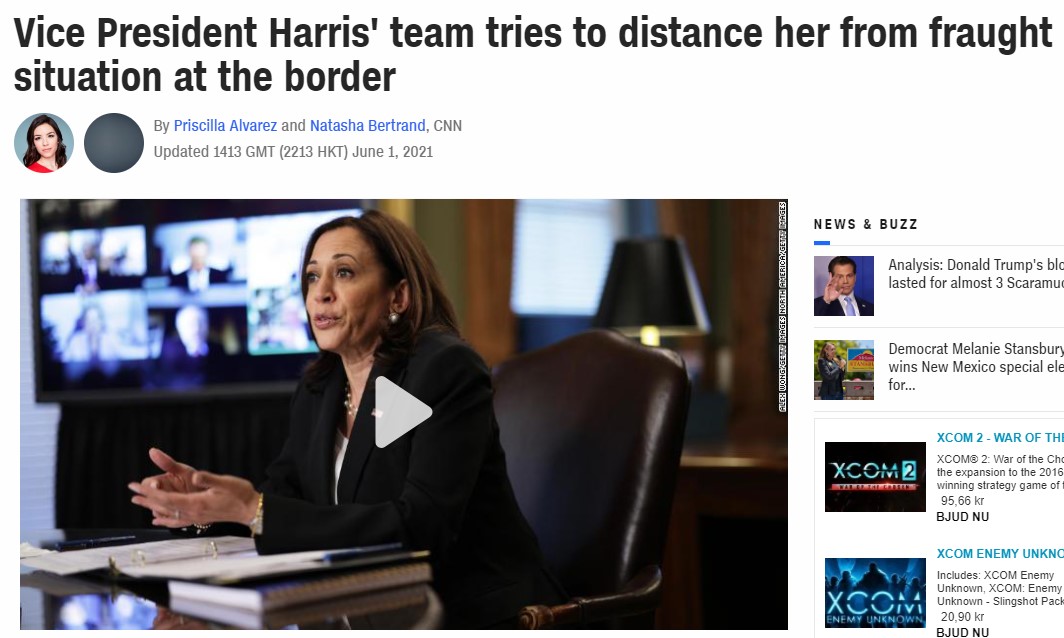Open the XCOM 2 War of the Chosen ad title
Screen dimensions: 1064x638
1000,438
